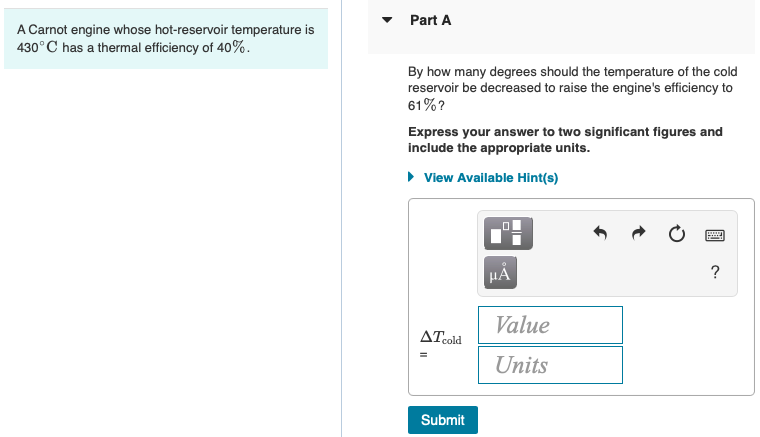
Task: Focus the Value input field
Action: coord(550,325)
